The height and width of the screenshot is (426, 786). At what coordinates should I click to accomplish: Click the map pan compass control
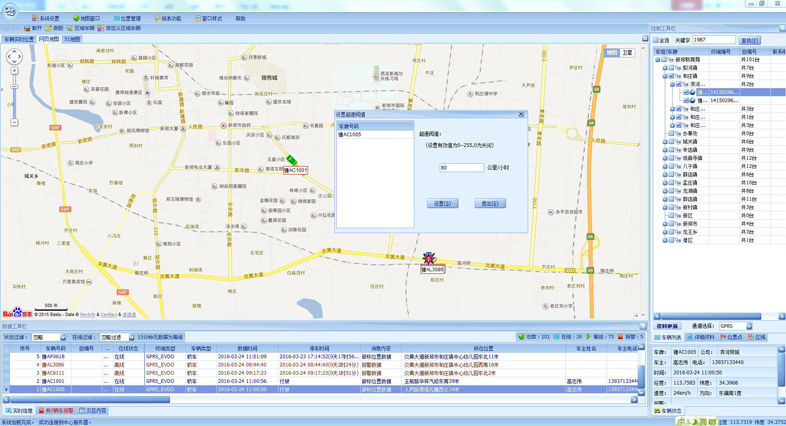pos(14,57)
